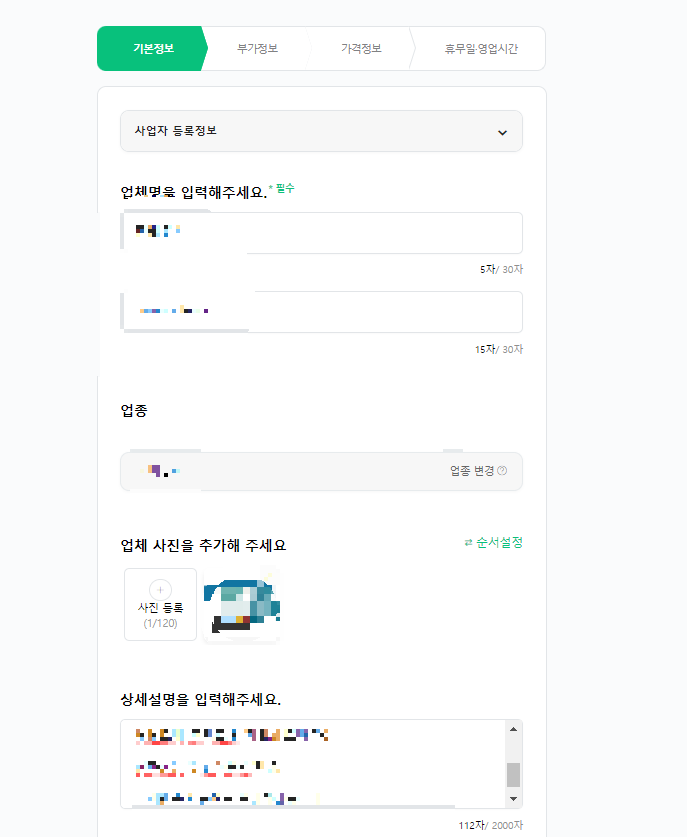Select the uploaded business photo thumbnail
Image resolution: width=687 pixels, height=837 pixels.
[240, 605]
